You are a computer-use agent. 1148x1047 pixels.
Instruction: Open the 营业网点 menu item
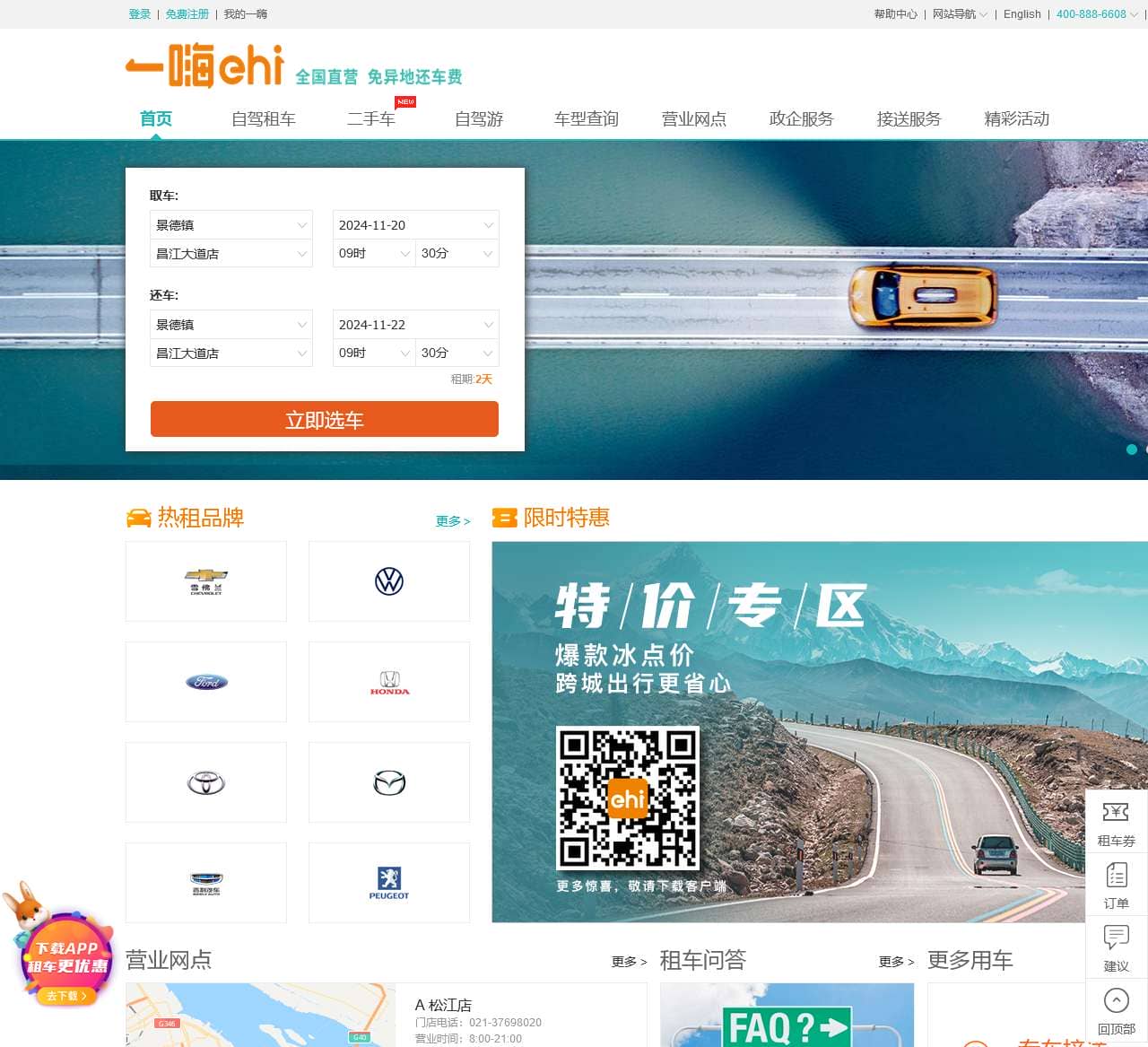coord(694,118)
